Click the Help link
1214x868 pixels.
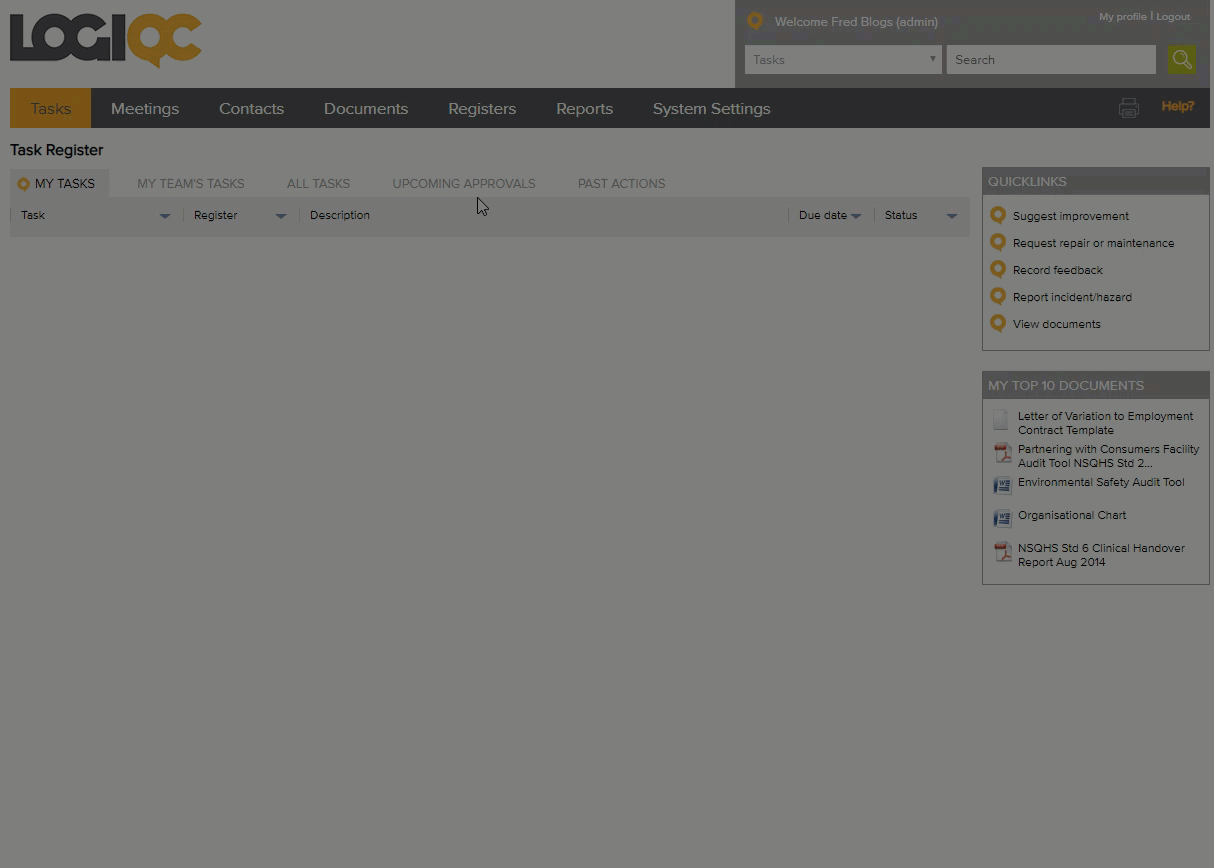point(1177,106)
